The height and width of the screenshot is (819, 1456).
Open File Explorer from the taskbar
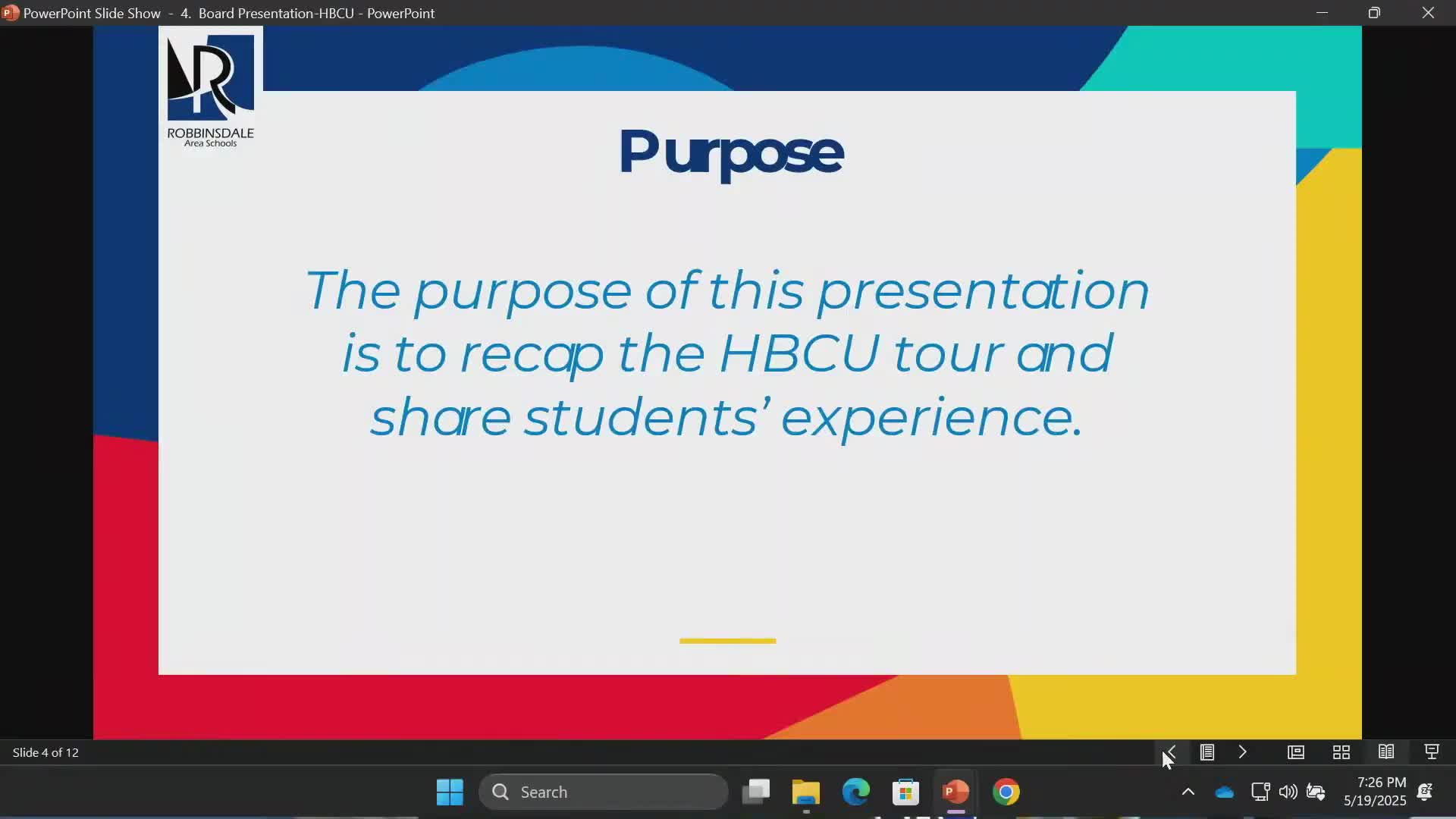coord(805,792)
